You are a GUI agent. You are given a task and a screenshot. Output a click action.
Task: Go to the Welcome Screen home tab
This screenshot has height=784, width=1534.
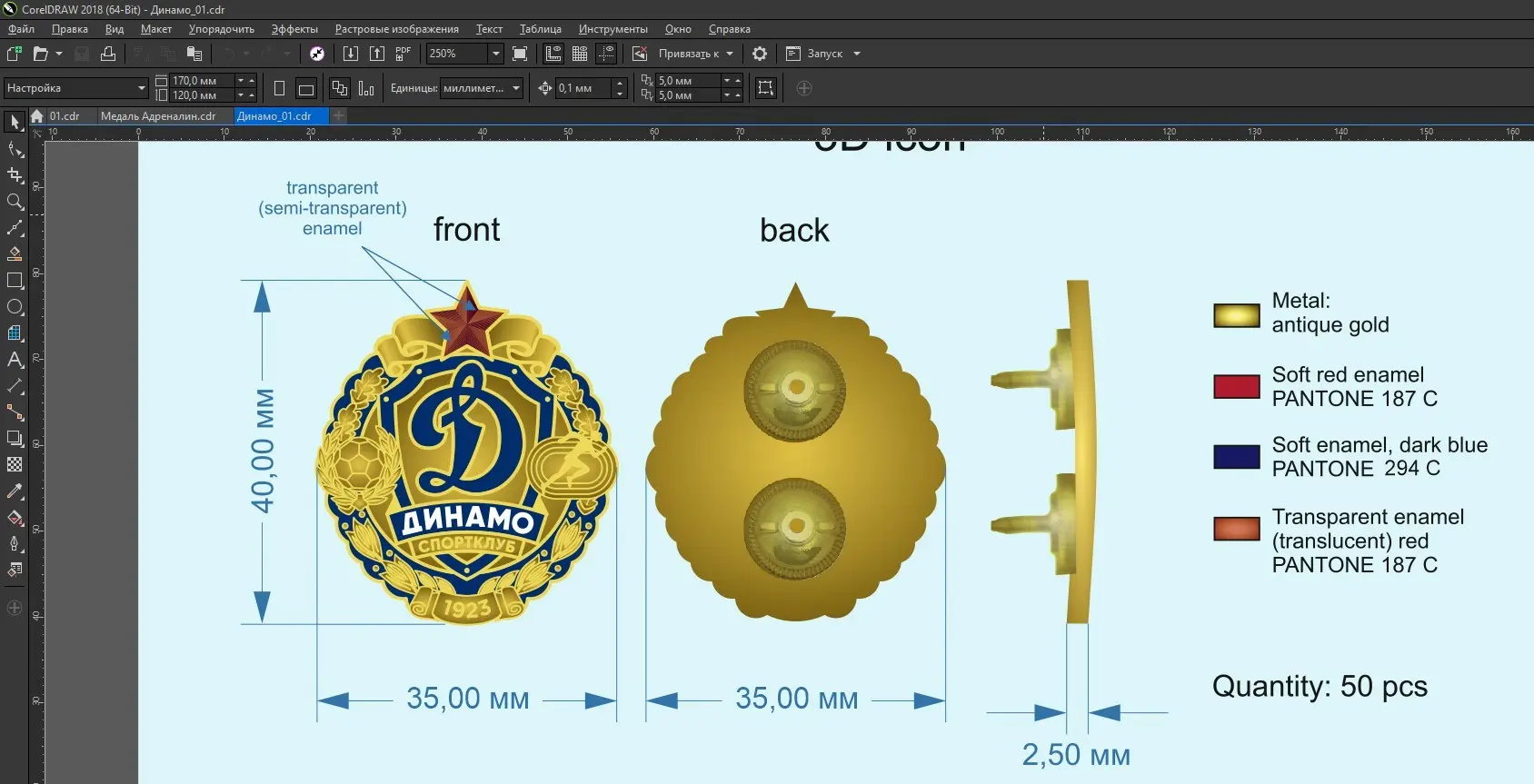[36, 116]
